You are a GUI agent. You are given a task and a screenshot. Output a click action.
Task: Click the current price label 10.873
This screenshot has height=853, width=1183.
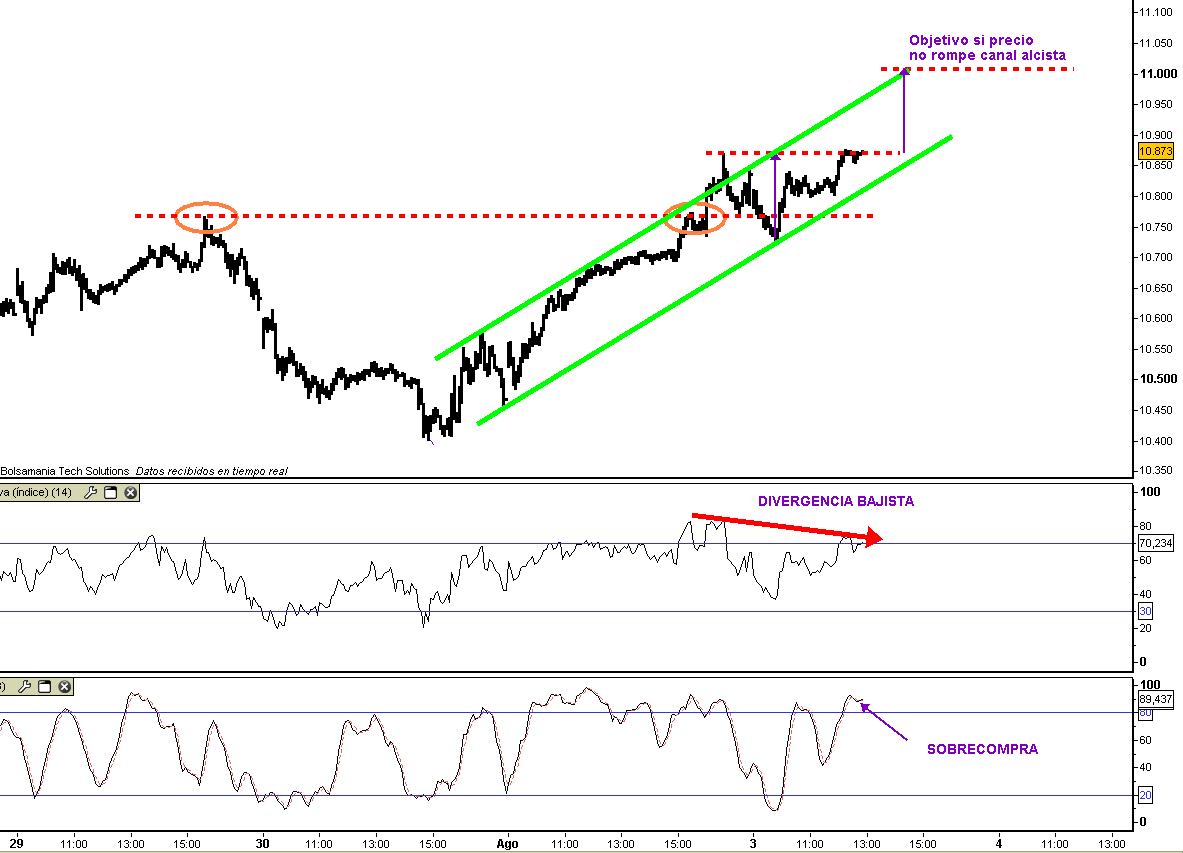1155,151
